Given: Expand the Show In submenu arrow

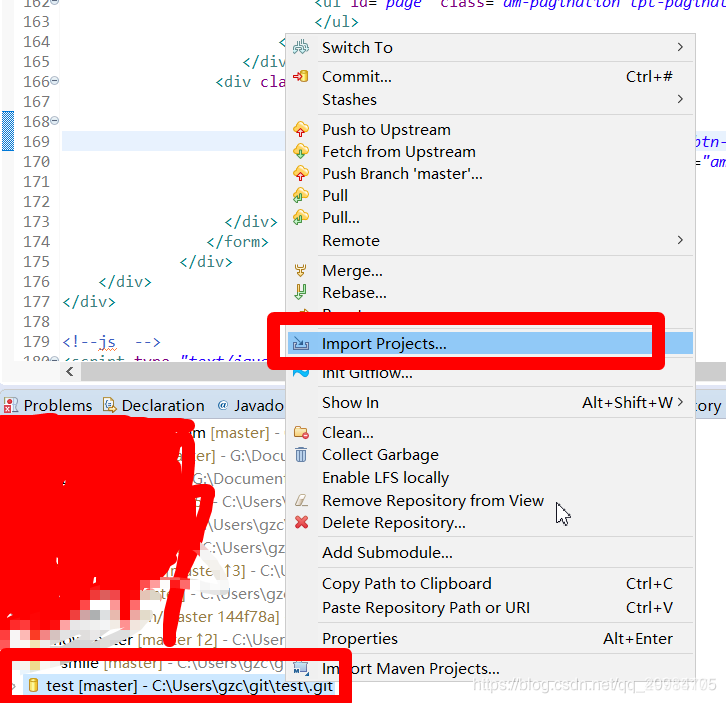Looking at the screenshot, I should [680, 402].
